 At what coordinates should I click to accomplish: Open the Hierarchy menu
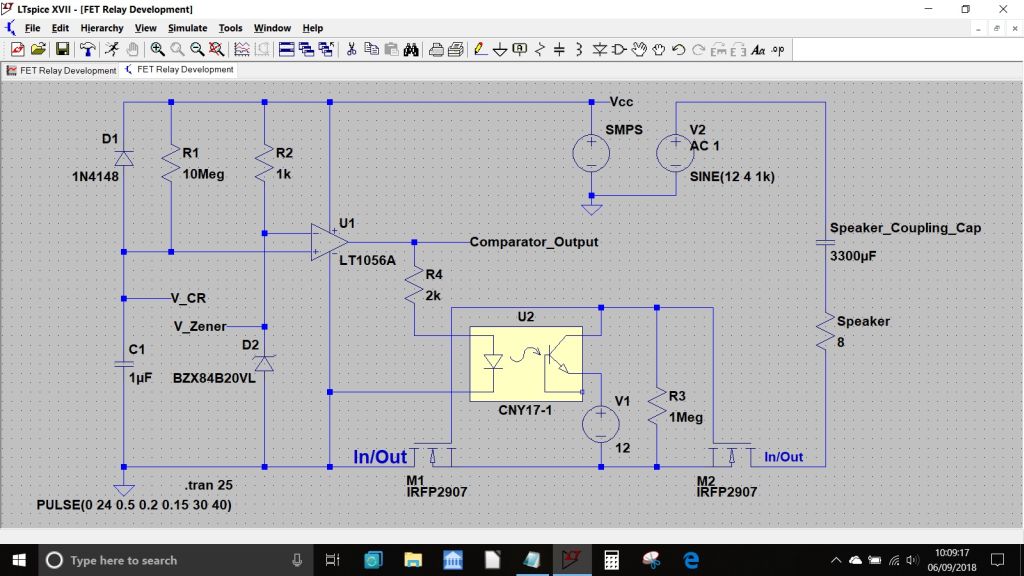click(102, 28)
